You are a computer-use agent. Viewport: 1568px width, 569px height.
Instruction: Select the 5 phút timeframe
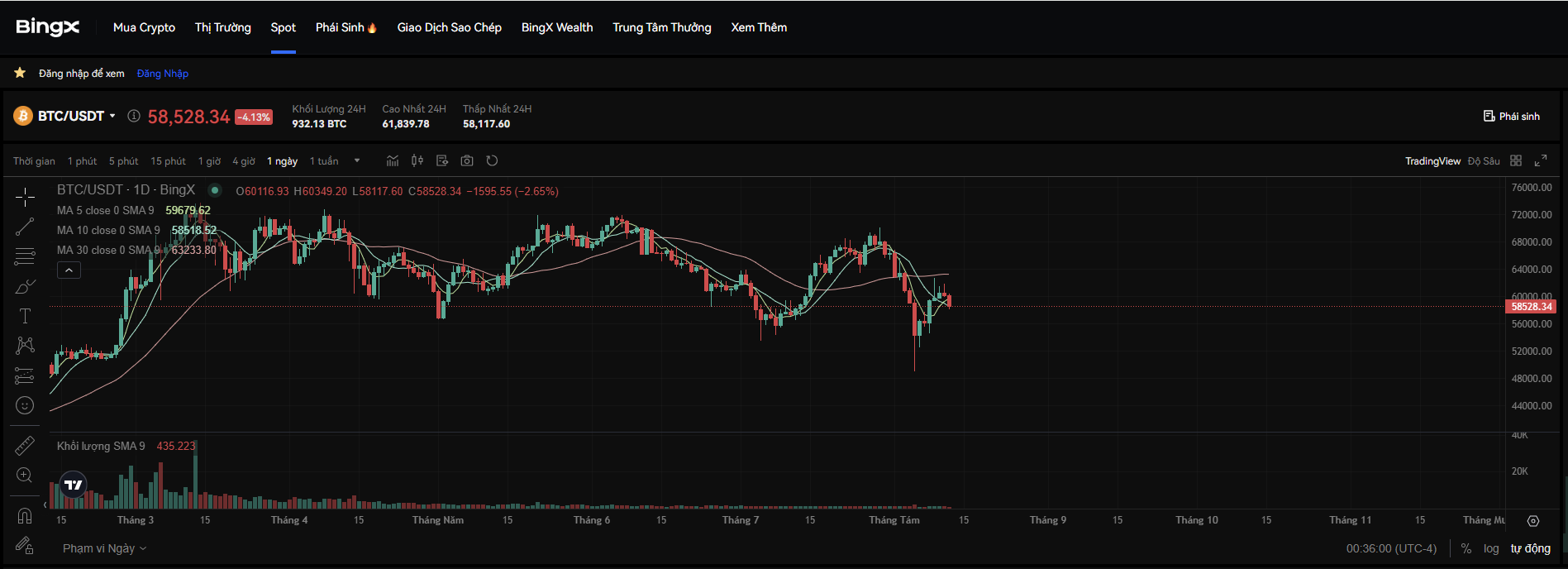(x=123, y=161)
